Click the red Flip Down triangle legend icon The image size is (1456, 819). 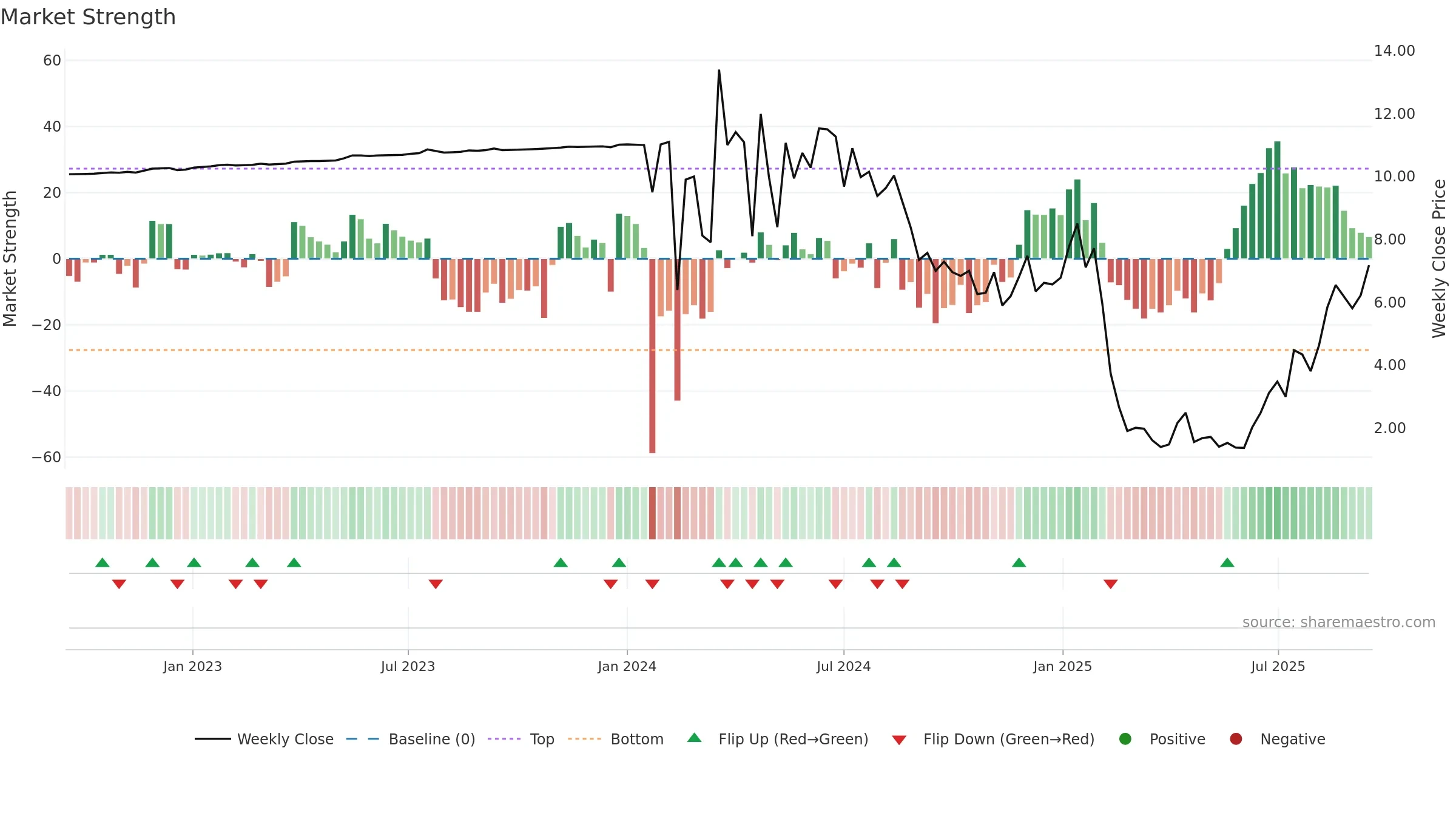pyautogui.click(x=899, y=740)
